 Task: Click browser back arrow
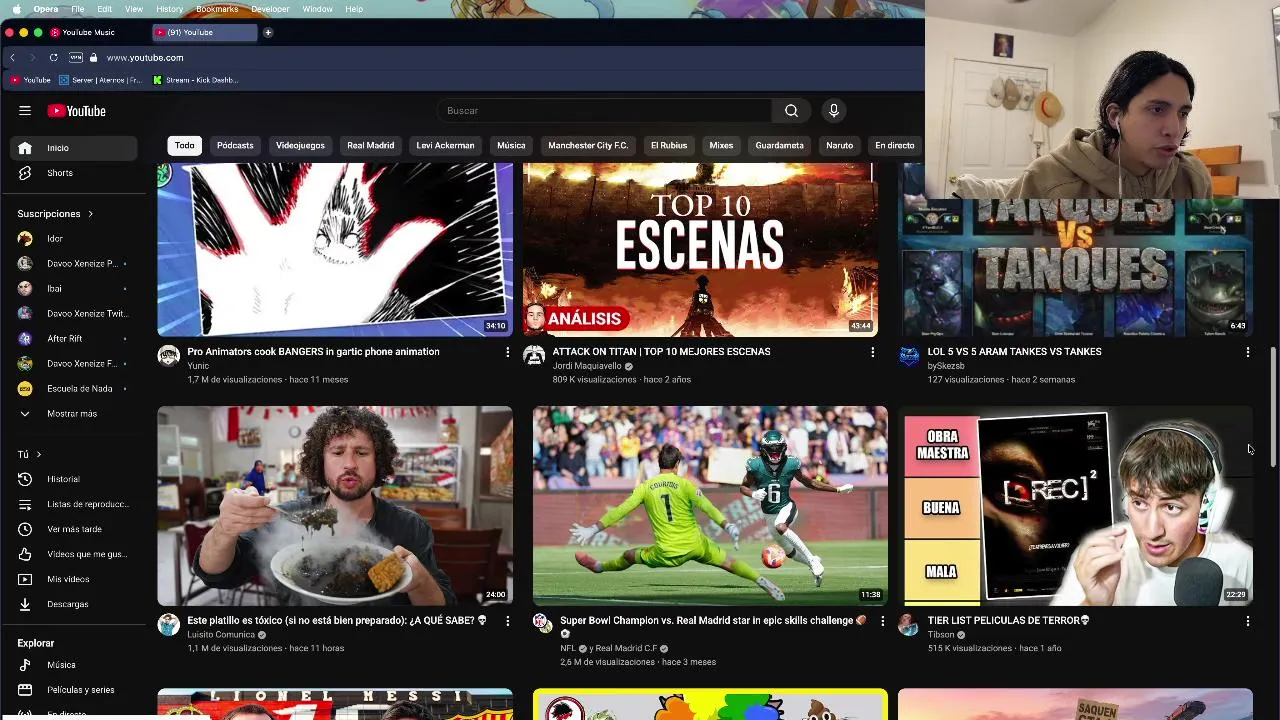pos(12,58)
